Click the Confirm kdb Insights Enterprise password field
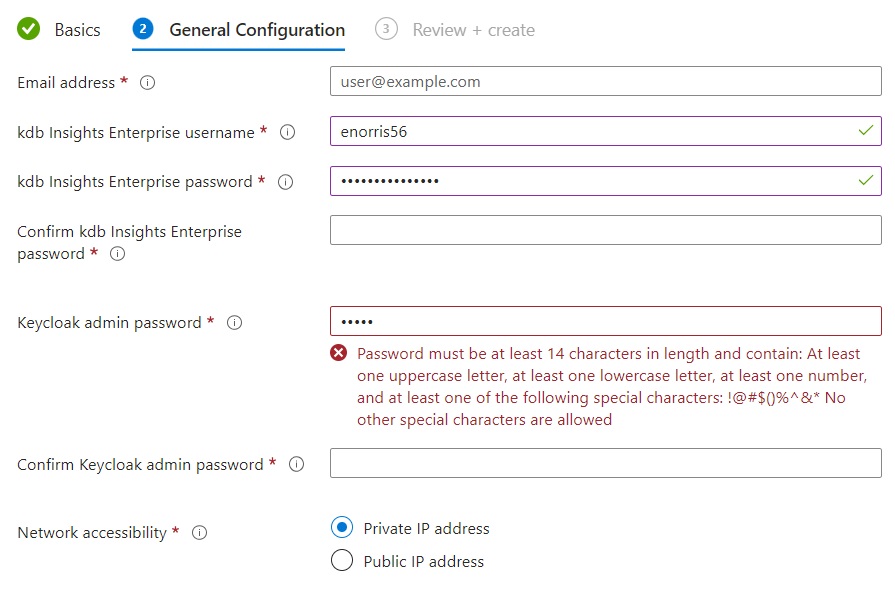Viewport: 895px width, 590px height. [x=606, y=230]
